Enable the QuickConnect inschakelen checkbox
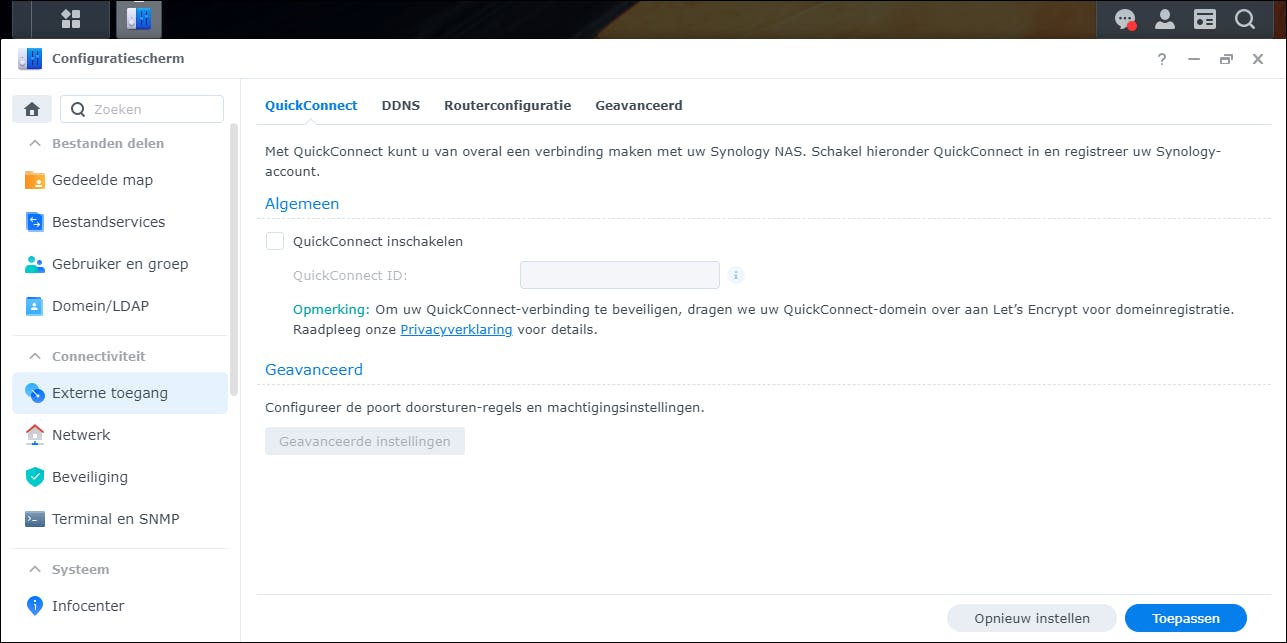Screen dimensions: 1287x643 pyautogui.click(x=275, y=241)
